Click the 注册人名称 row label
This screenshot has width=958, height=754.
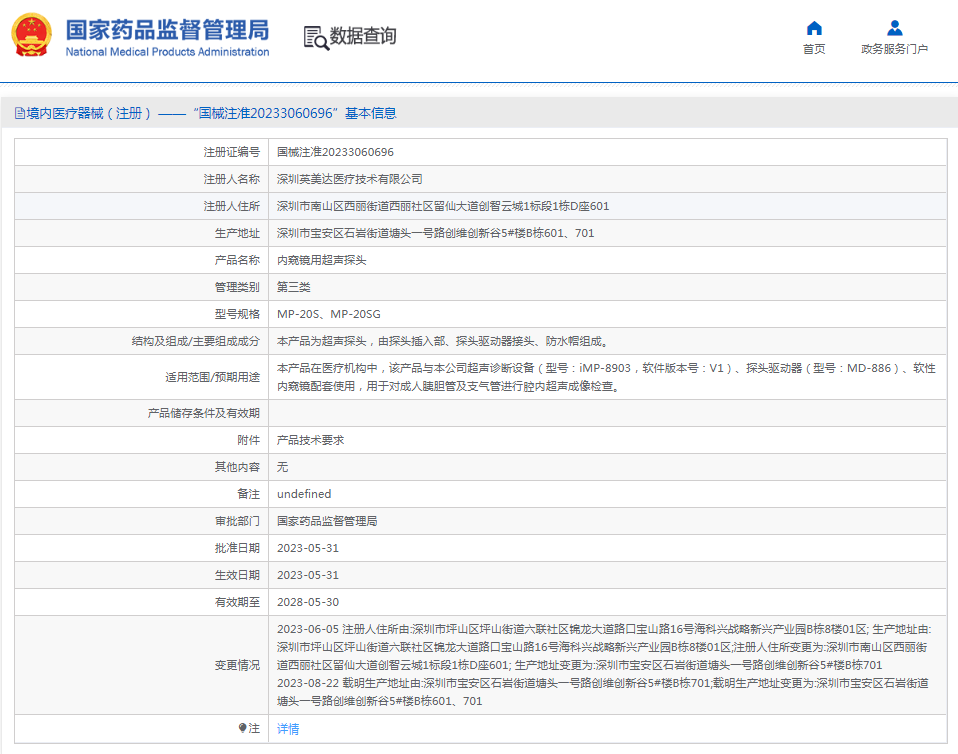[x=232, y=179]
